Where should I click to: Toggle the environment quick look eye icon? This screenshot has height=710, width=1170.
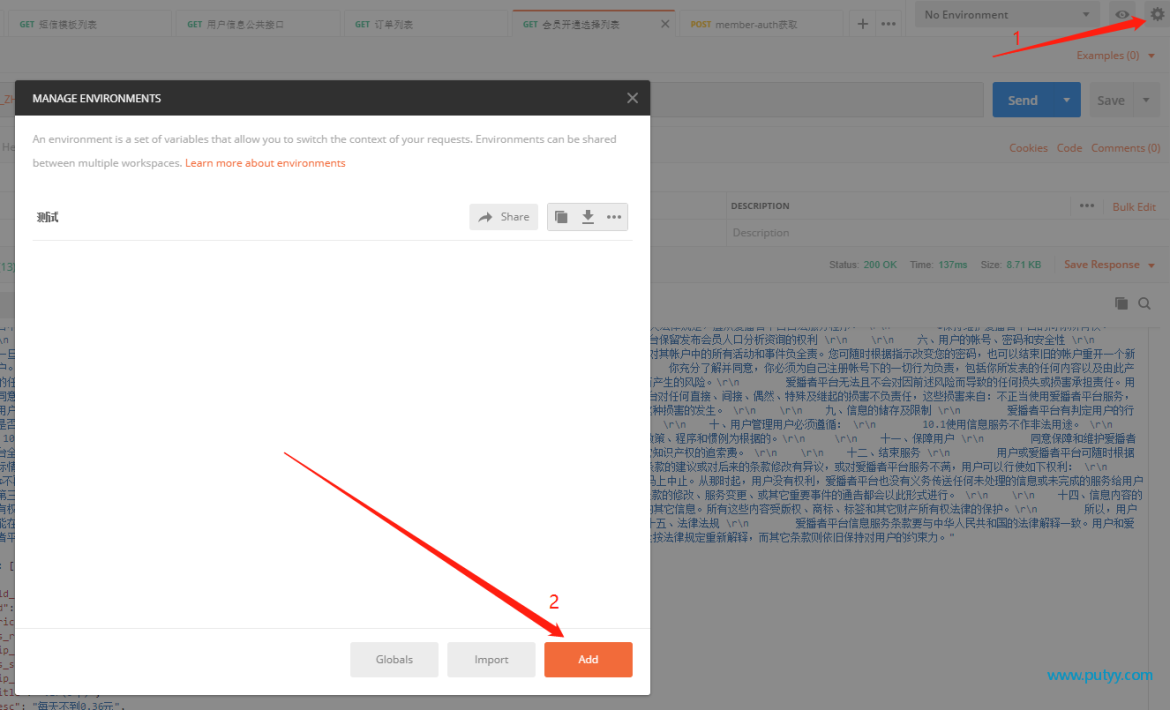pos(1121,14)
